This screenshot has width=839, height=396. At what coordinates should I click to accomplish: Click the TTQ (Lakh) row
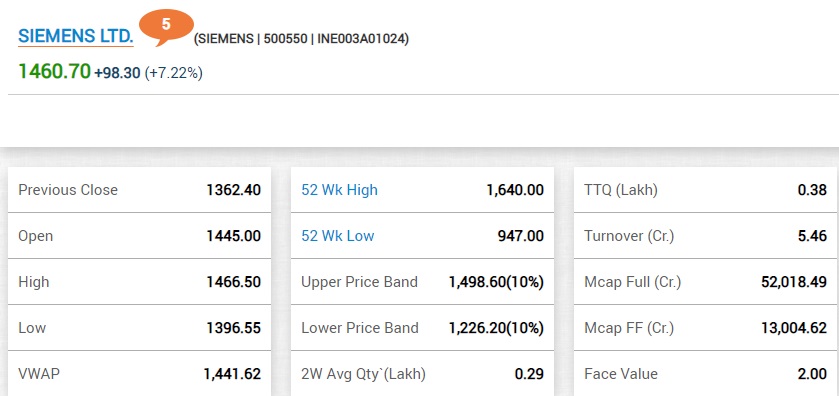706,190
